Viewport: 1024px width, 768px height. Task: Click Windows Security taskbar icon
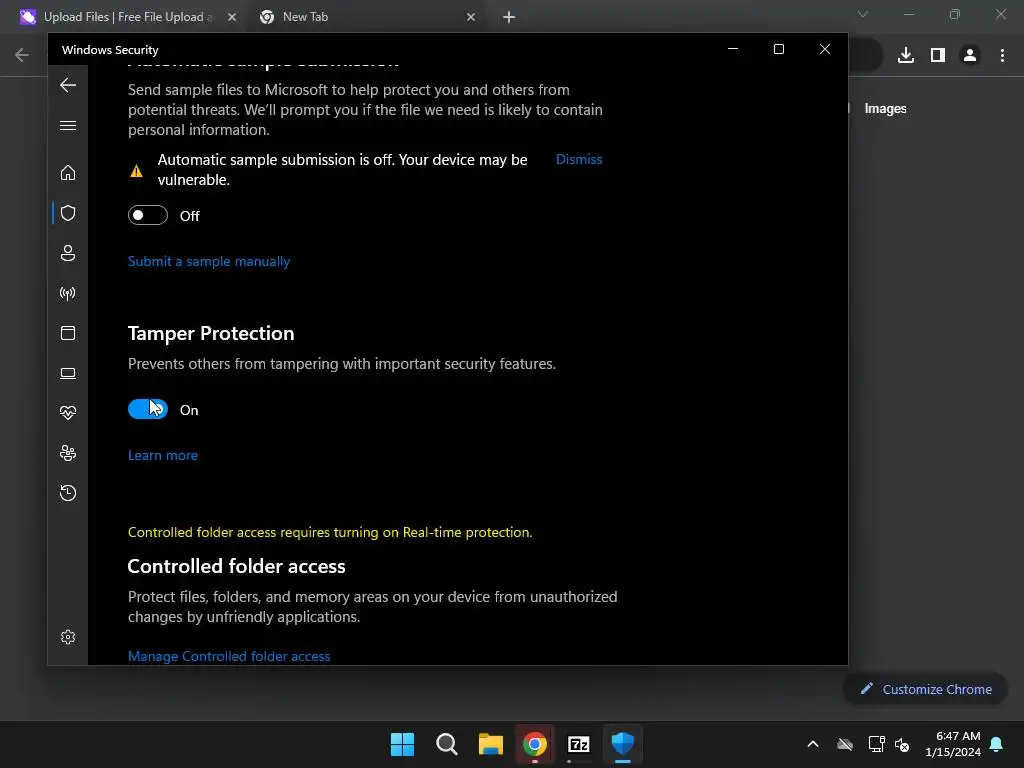[622, 744]
